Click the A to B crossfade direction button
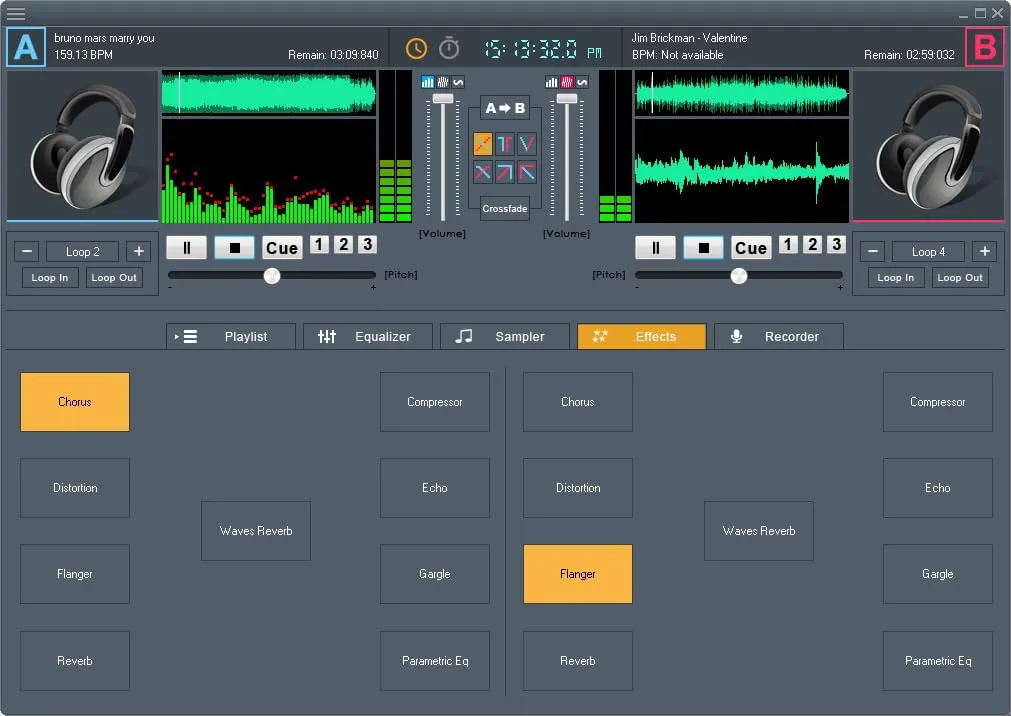The height and width of the screenshot is (716, 1011). point(503,108)
